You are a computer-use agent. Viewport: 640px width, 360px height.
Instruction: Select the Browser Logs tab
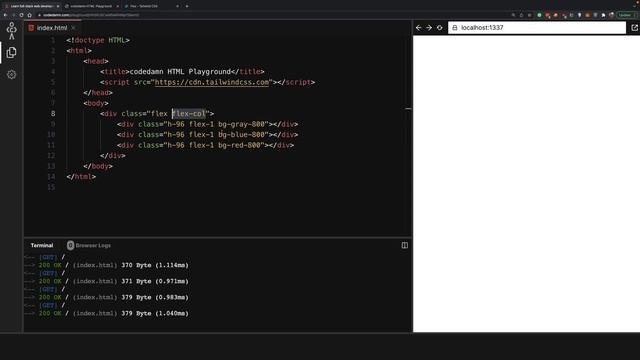point(93,245)
